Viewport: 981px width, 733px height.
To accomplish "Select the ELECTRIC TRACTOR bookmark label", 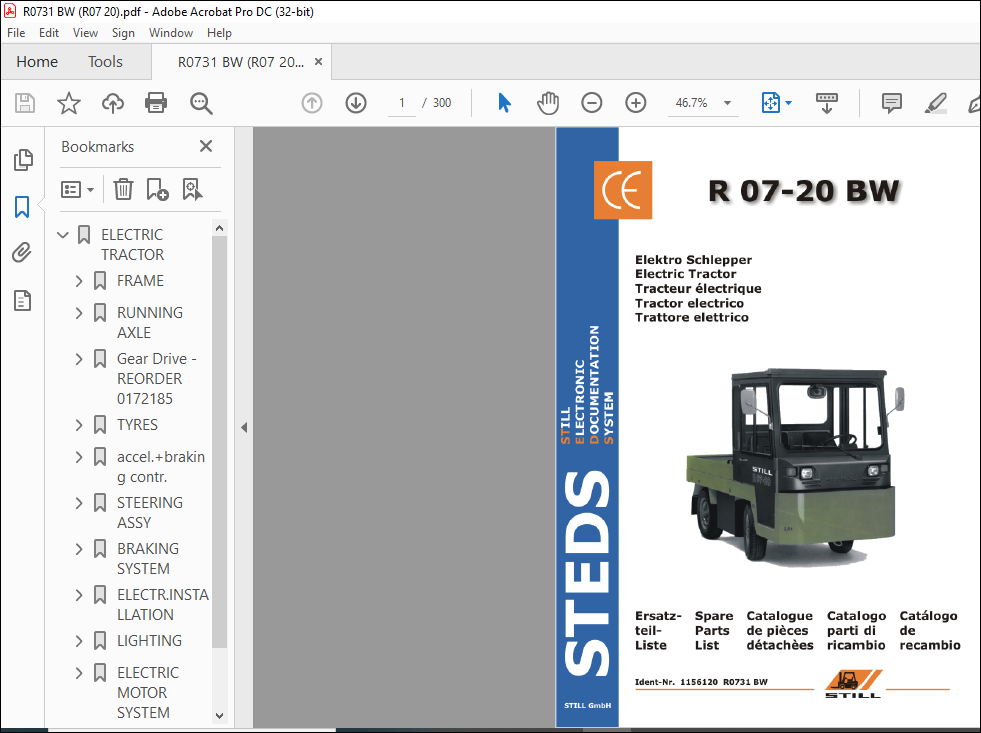I will (132, 245).
